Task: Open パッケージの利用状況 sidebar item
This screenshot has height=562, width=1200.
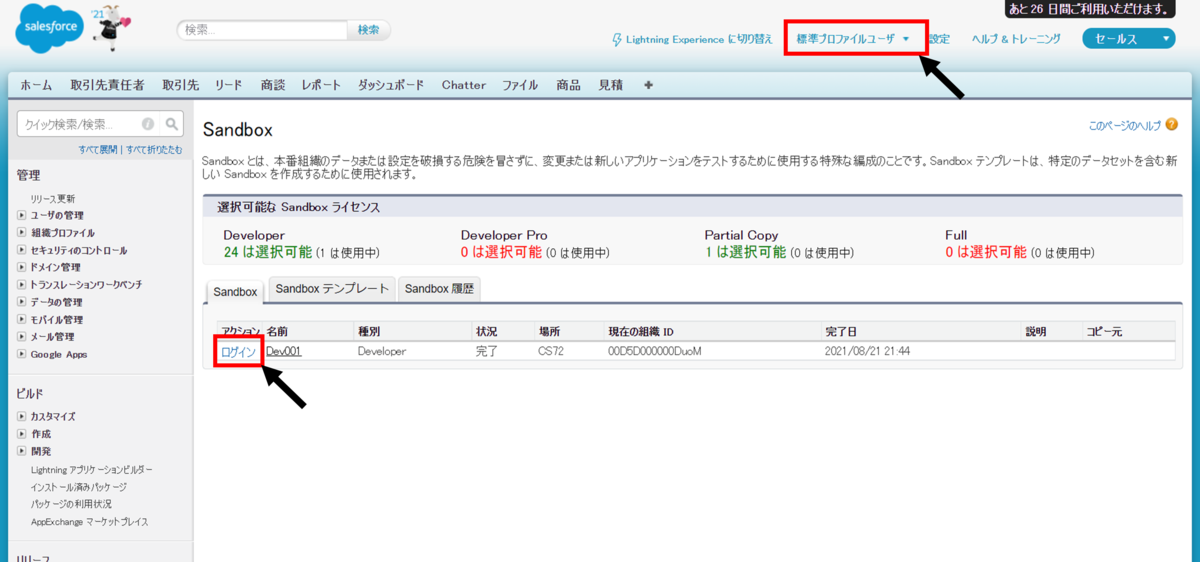Action: tap(71, 504)
